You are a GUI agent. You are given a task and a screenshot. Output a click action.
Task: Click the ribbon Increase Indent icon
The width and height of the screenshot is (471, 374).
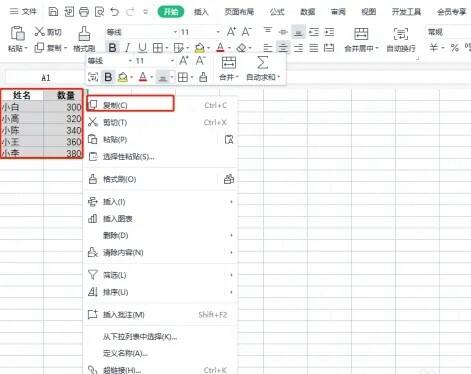click(x=329, y=32)
